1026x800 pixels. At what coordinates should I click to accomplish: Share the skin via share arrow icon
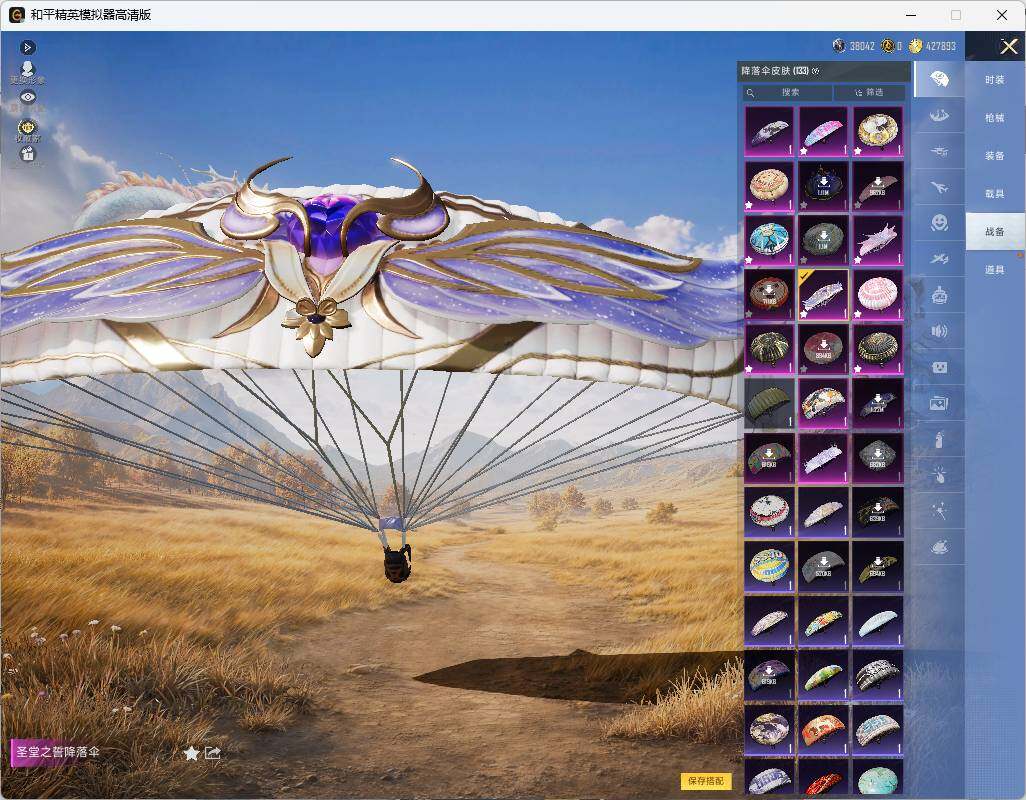213,753
